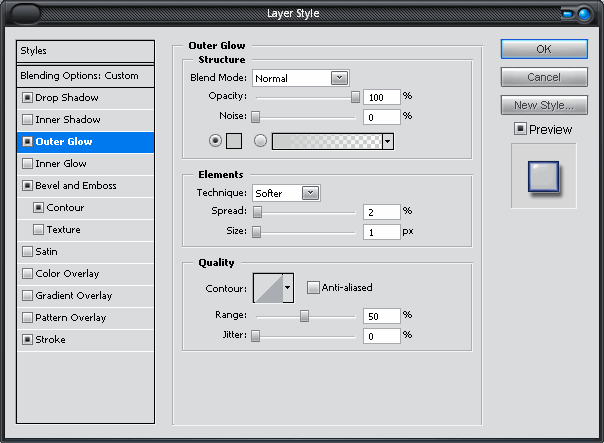Select the gradient radio button
The height and width of the screenshot is (443, 604).
[x=261, y=141]
